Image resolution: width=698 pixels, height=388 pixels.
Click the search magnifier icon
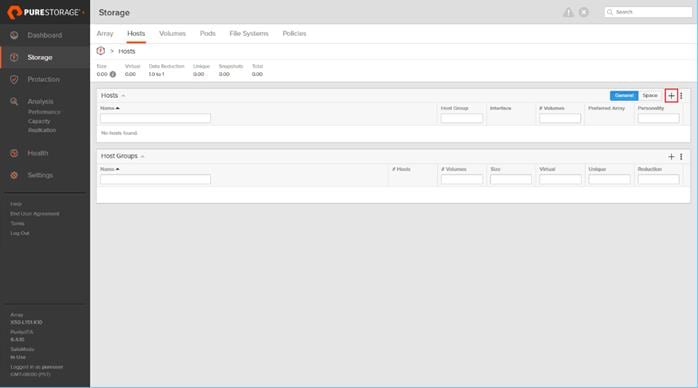[610, 12]
